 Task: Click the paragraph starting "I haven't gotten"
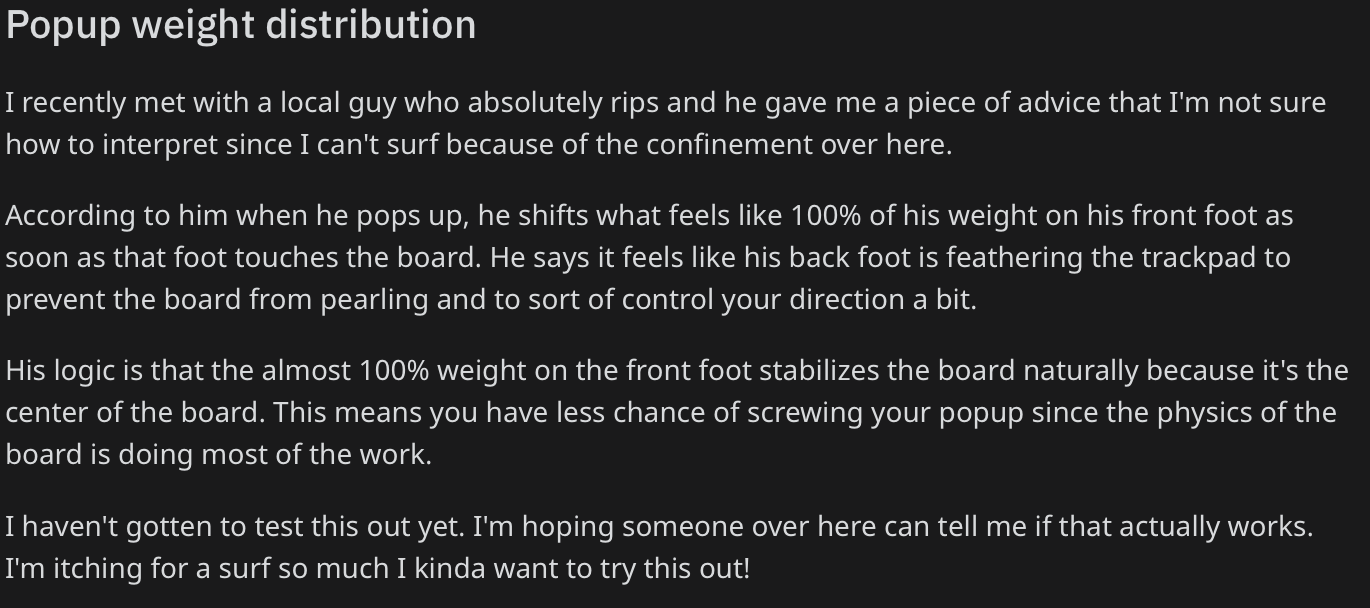[659, 546]
